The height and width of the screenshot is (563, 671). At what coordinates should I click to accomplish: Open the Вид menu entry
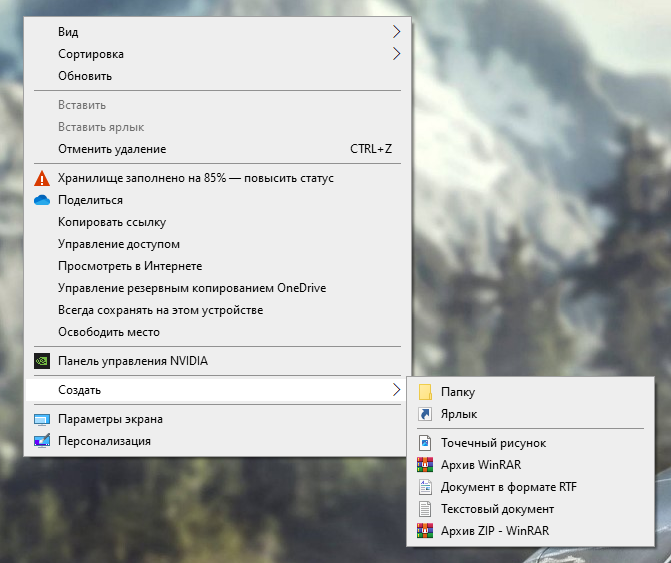point(217,32)
